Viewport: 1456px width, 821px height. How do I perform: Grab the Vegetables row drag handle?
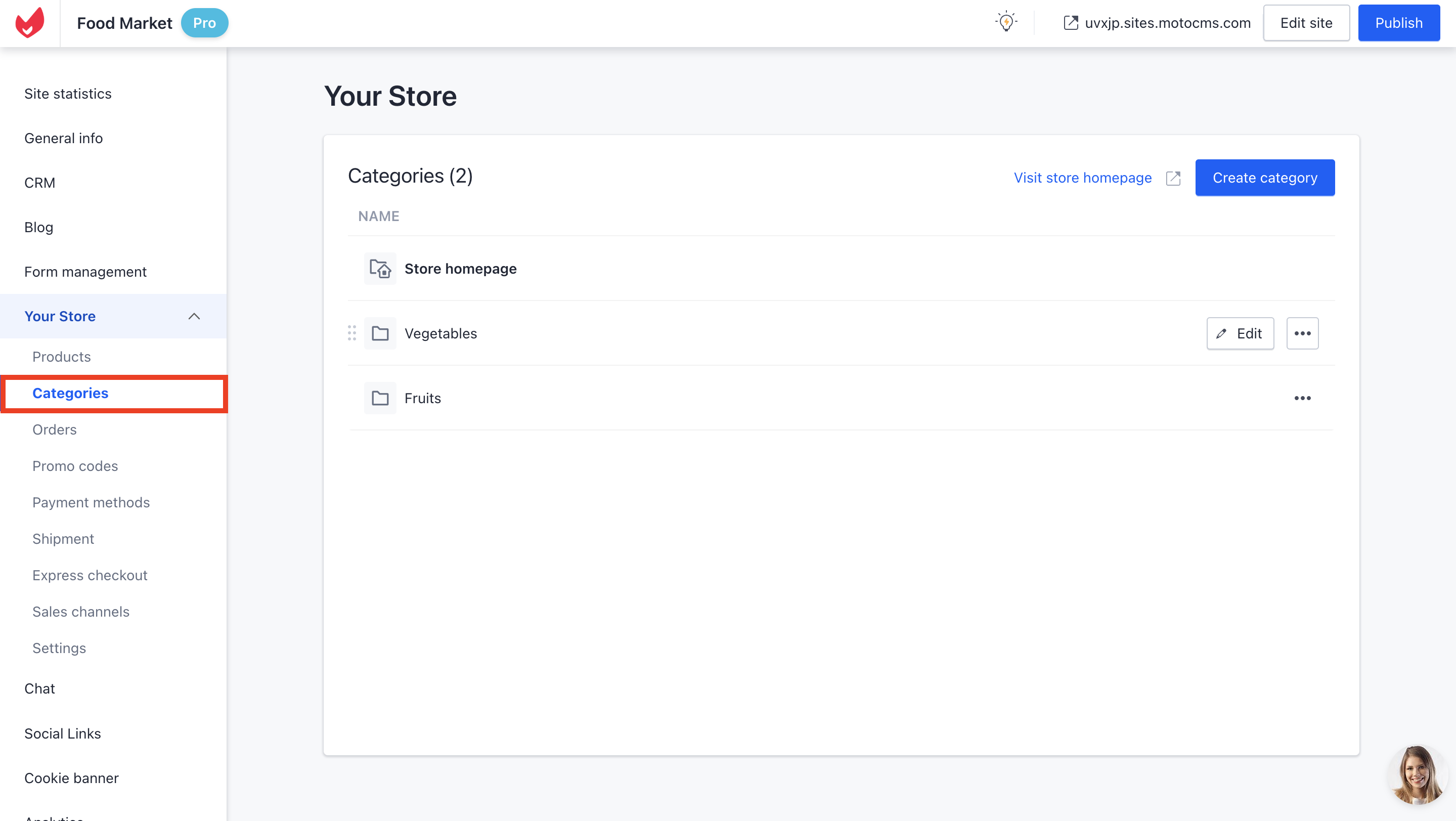[351, 333]
